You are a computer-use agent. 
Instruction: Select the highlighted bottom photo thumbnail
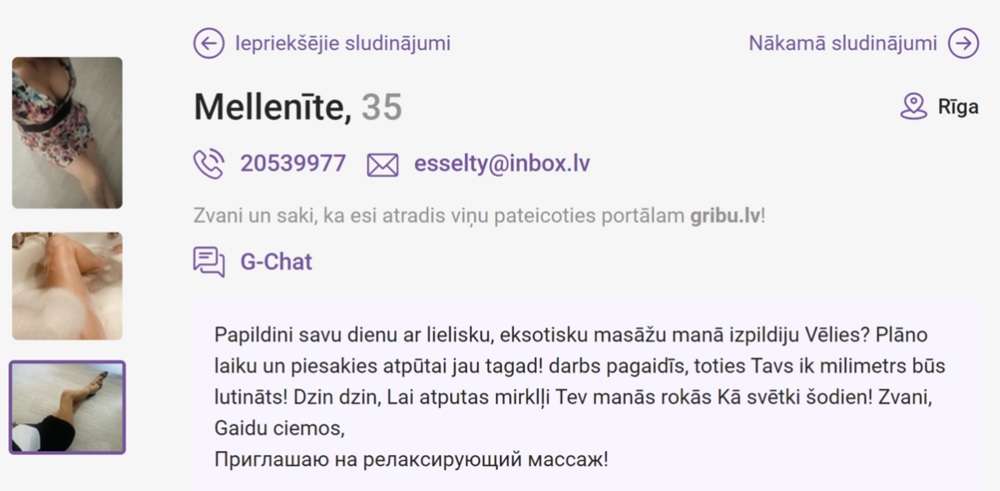click(67, 407)
